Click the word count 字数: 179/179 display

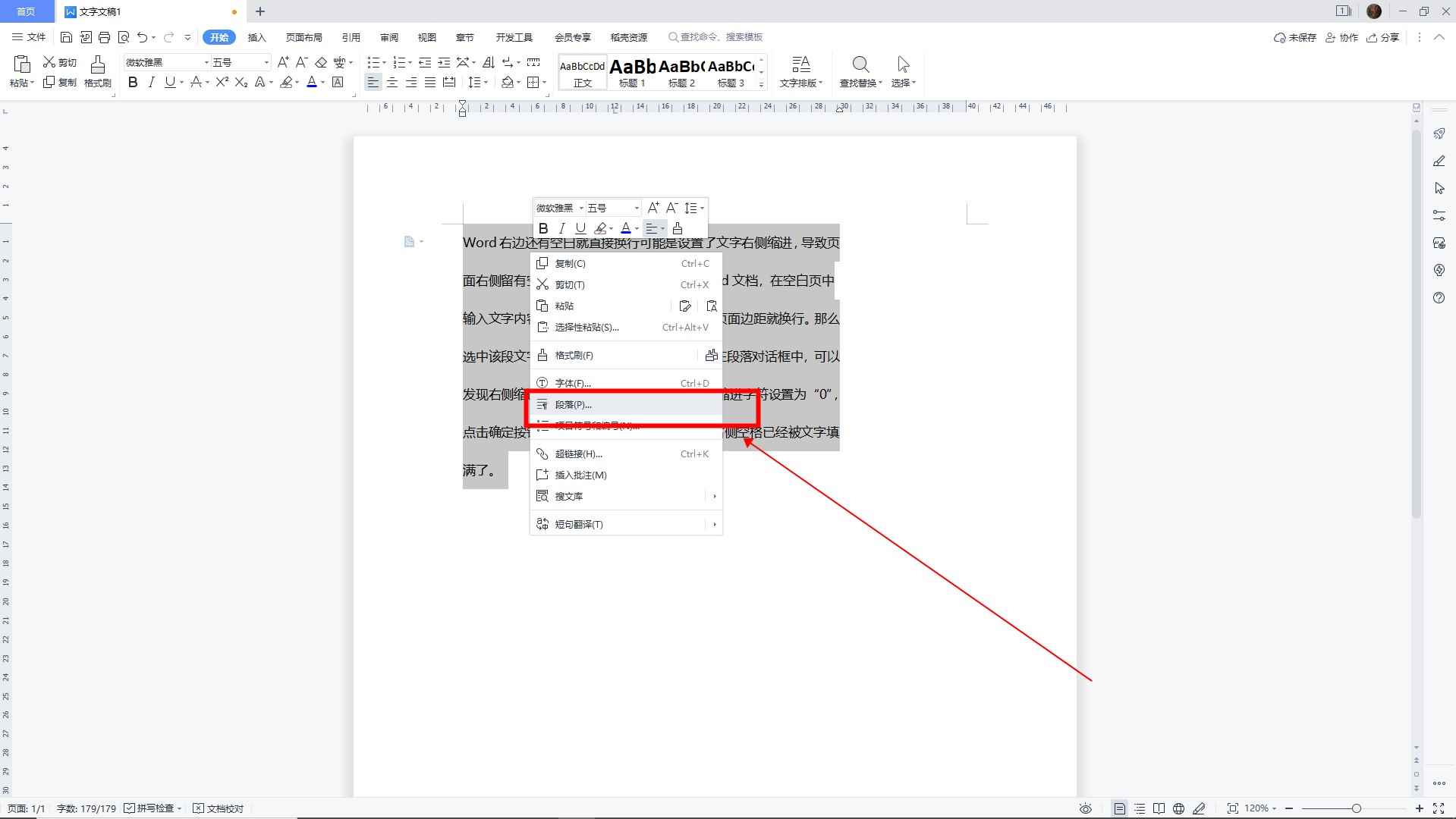(x=86, y=808)
